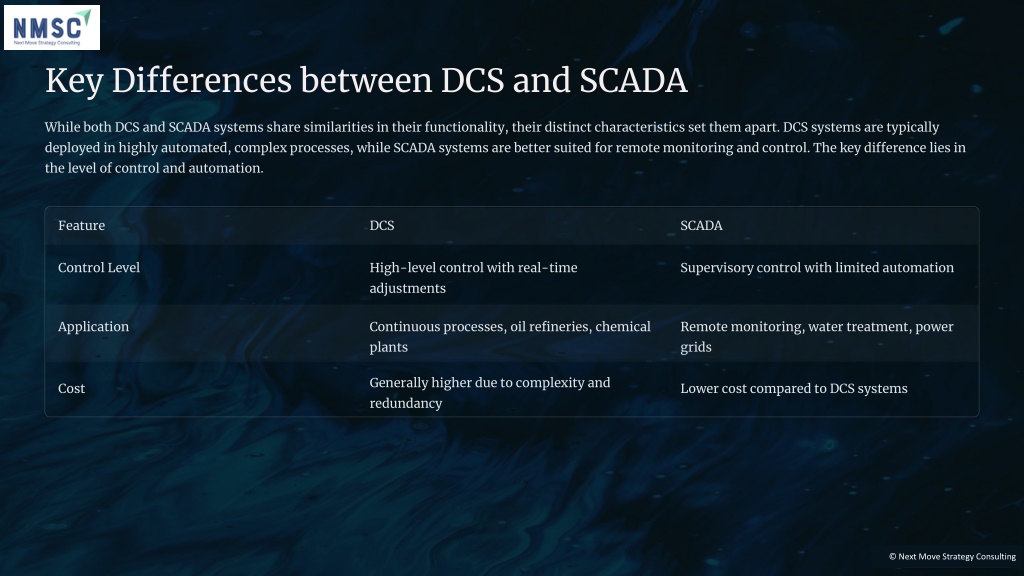Viewport: 1024px width, 576px height.
Task: Select the Feature column header
Action: [82, 225]
